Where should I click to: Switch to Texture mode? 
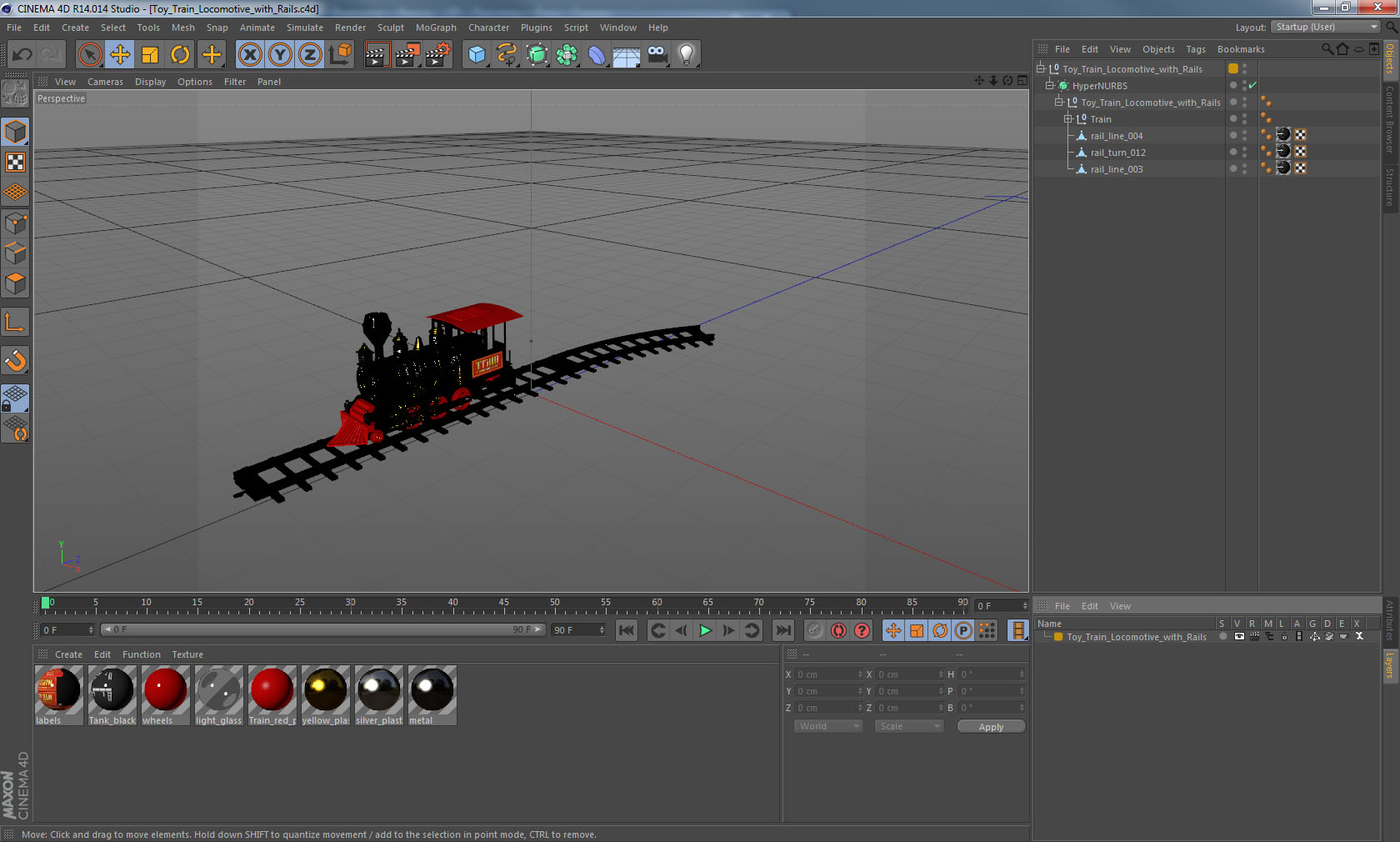[x=15, y=163]
